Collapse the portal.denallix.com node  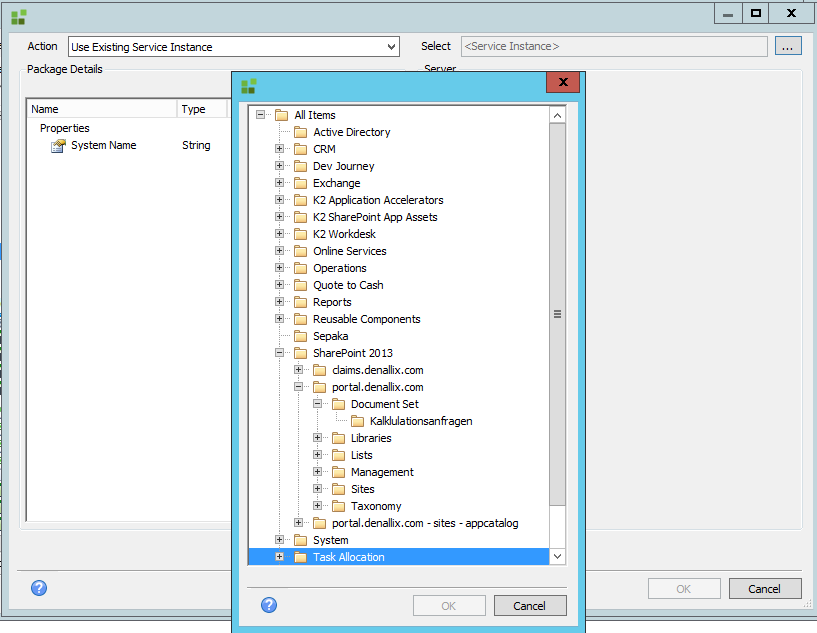[299, 387]
